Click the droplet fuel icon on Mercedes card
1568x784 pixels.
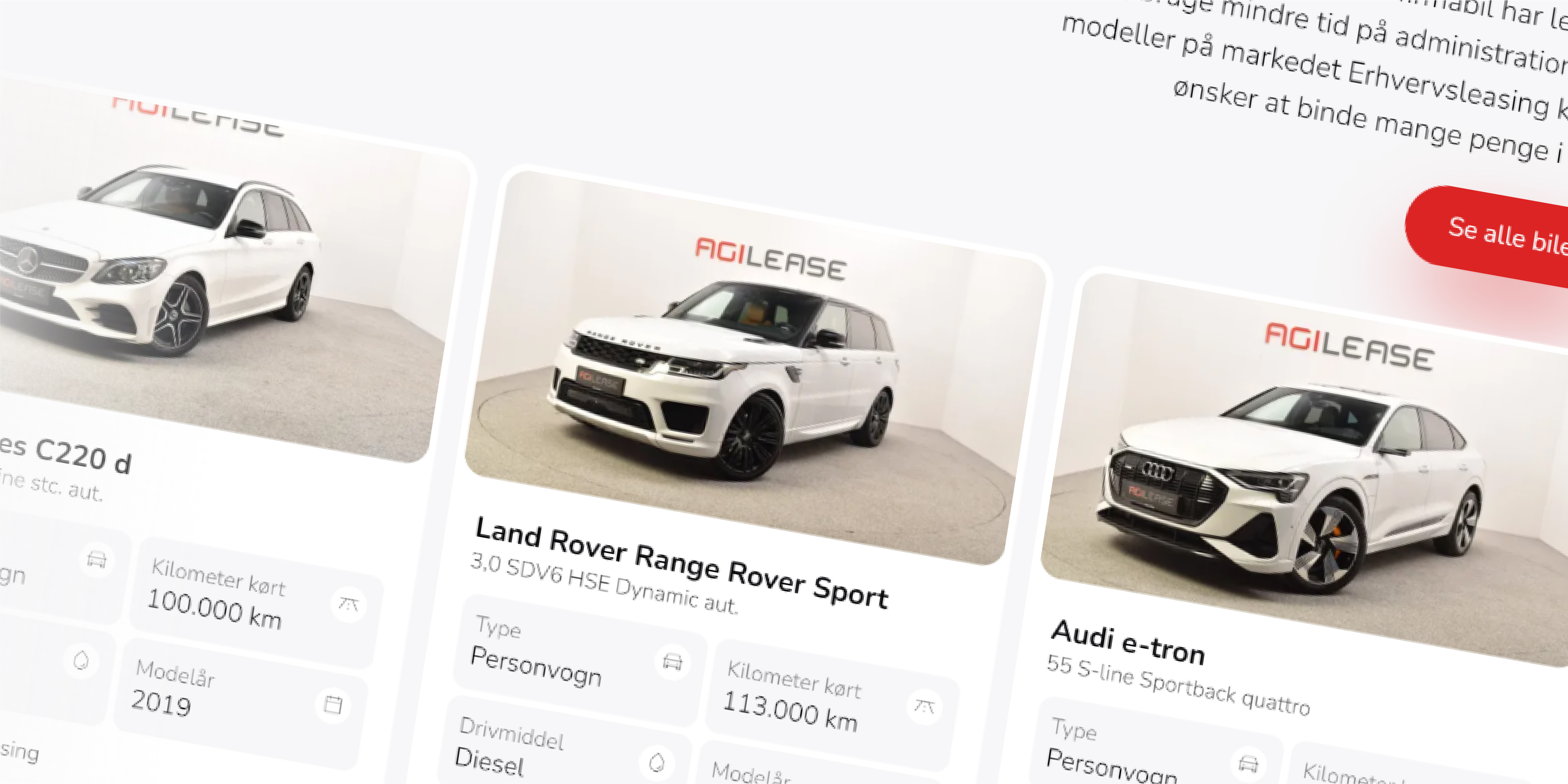point(81,660)
